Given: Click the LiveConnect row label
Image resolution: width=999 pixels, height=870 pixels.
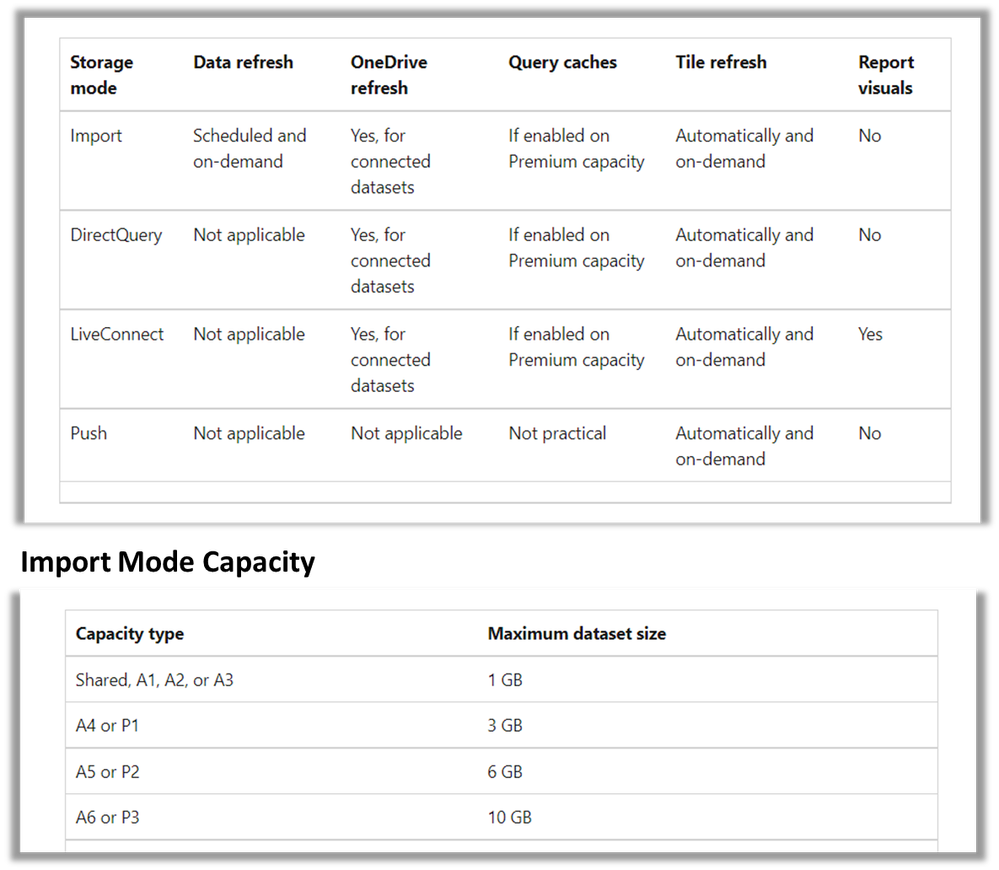Looking at the screenshot, I should coord(117,334).
